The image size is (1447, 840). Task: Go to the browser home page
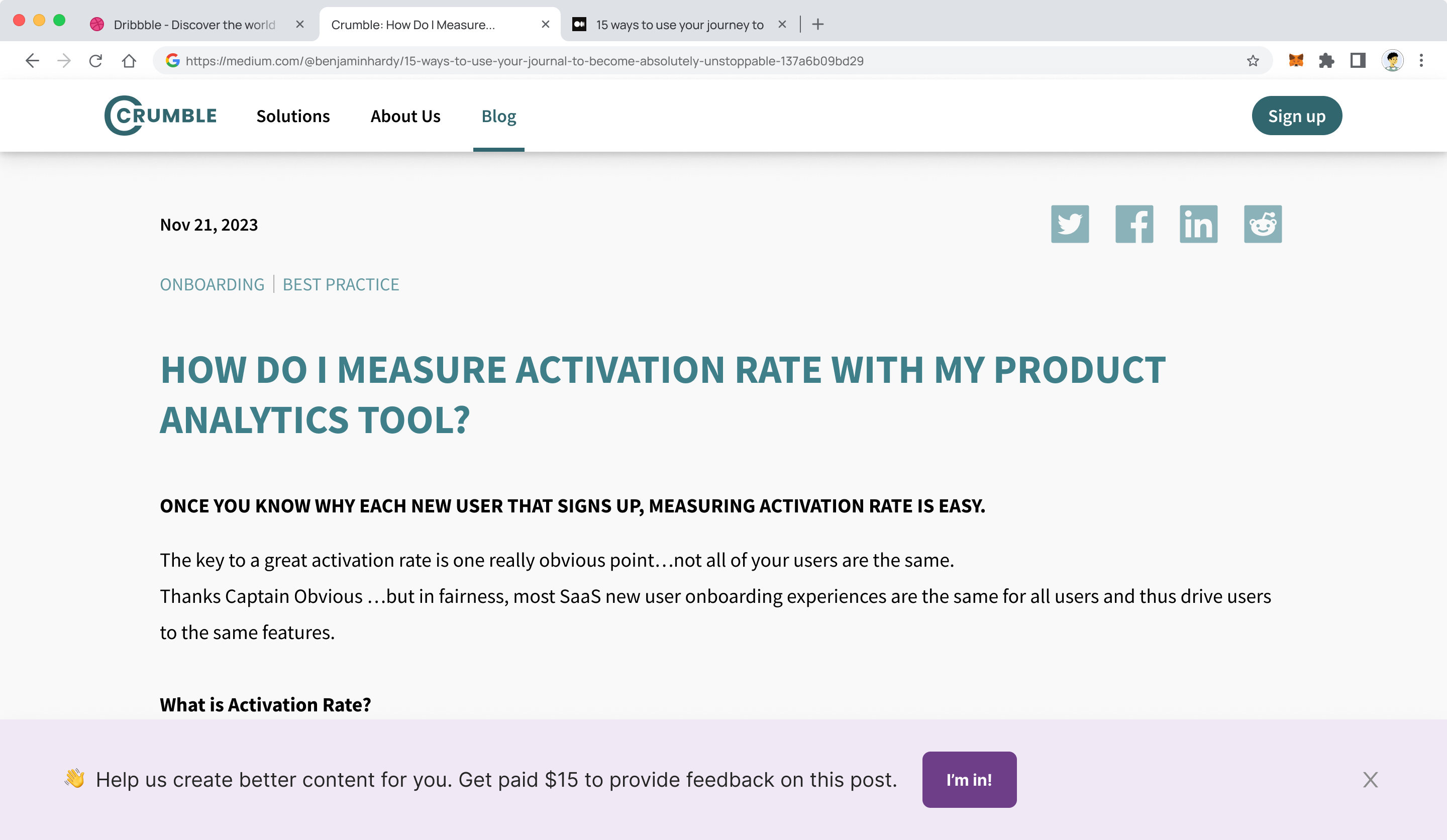[129, 60]
